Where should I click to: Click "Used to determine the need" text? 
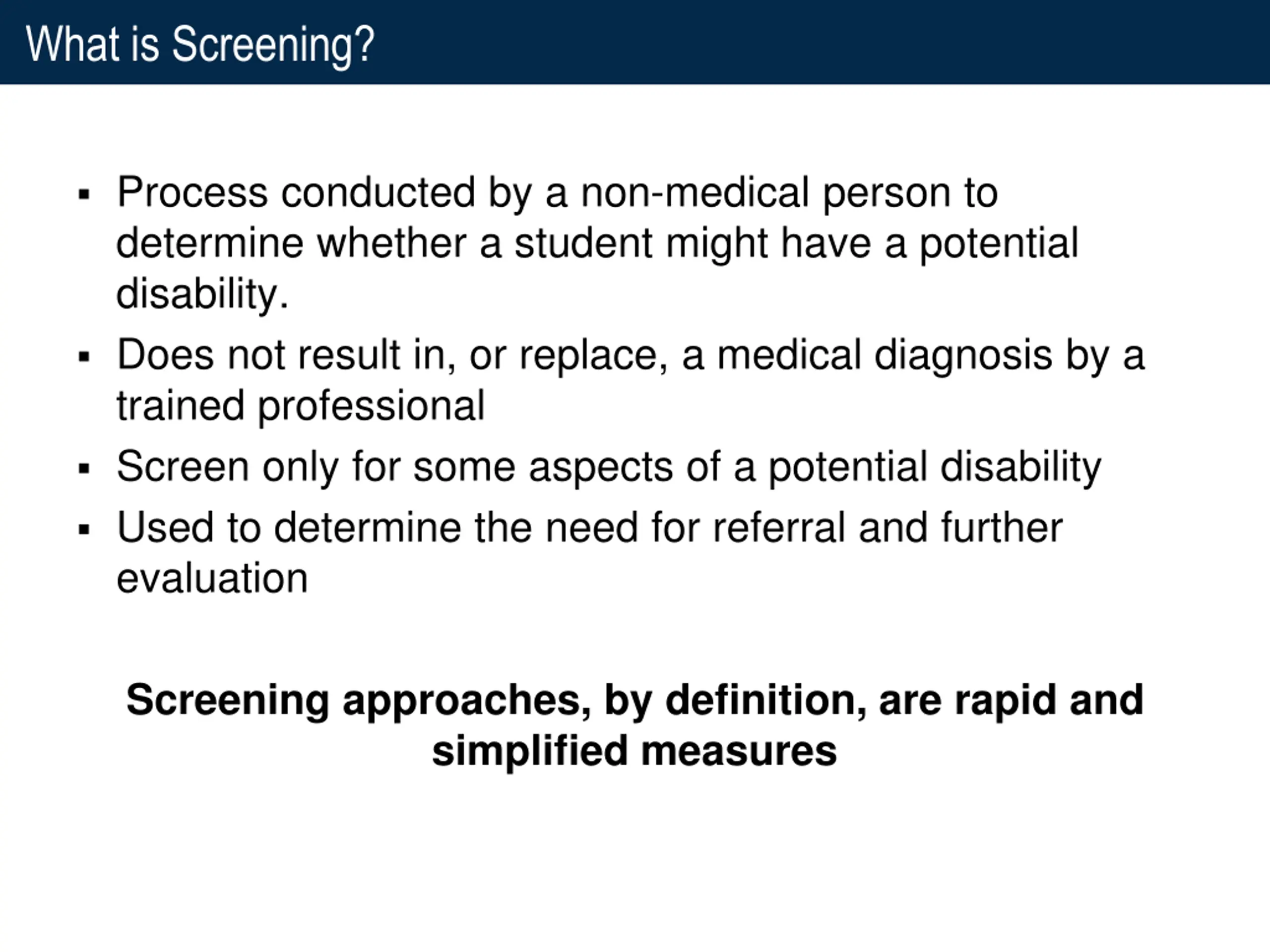coord(377,528)
